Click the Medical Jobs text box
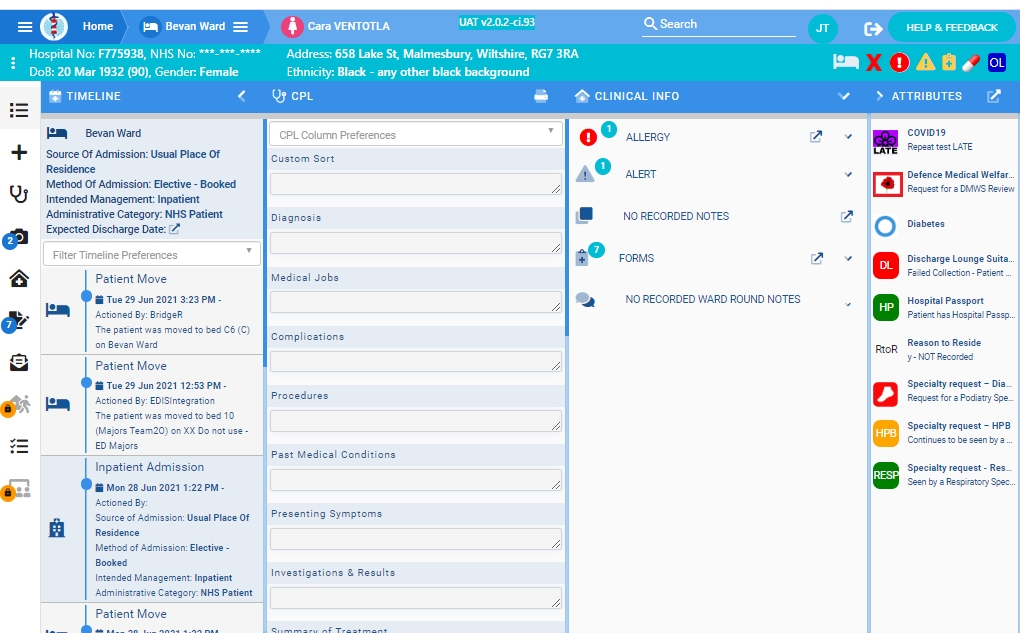Viewport: 1020px width, 633px height. (416, 302)
